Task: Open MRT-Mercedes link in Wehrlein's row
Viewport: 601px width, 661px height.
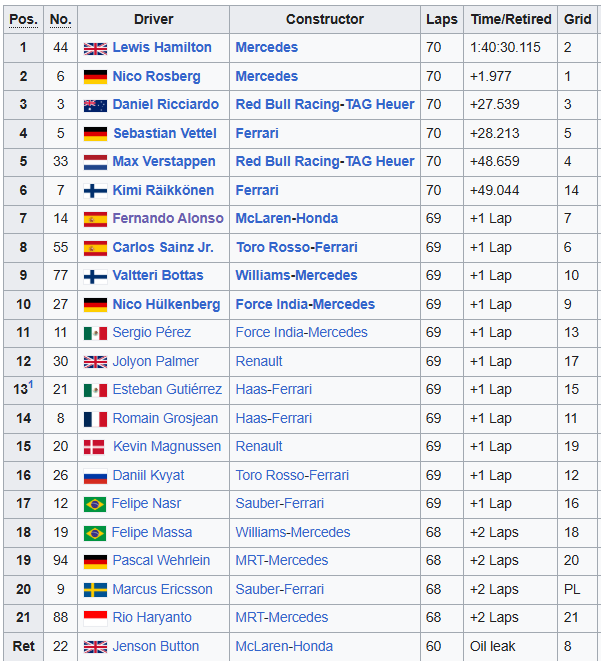Action: coord(282,560)
